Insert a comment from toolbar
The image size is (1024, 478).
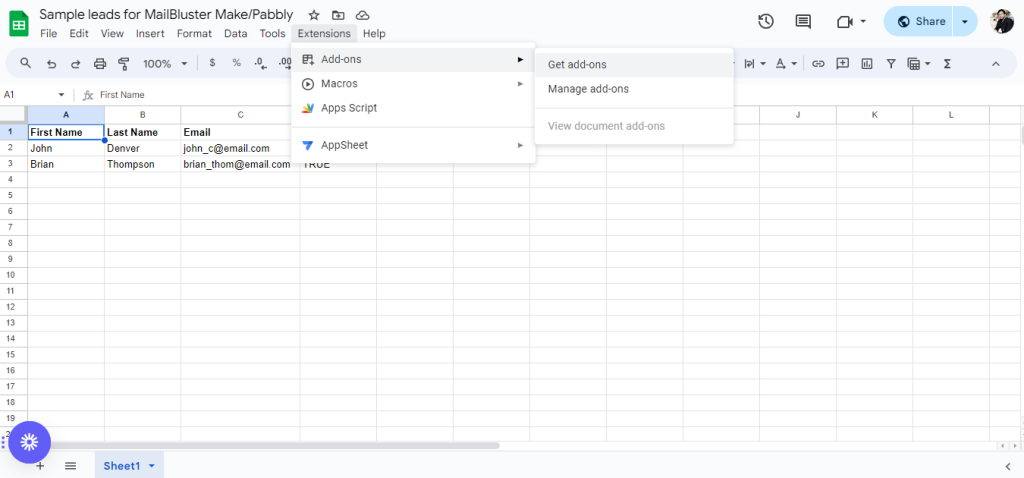coord(842,63)
